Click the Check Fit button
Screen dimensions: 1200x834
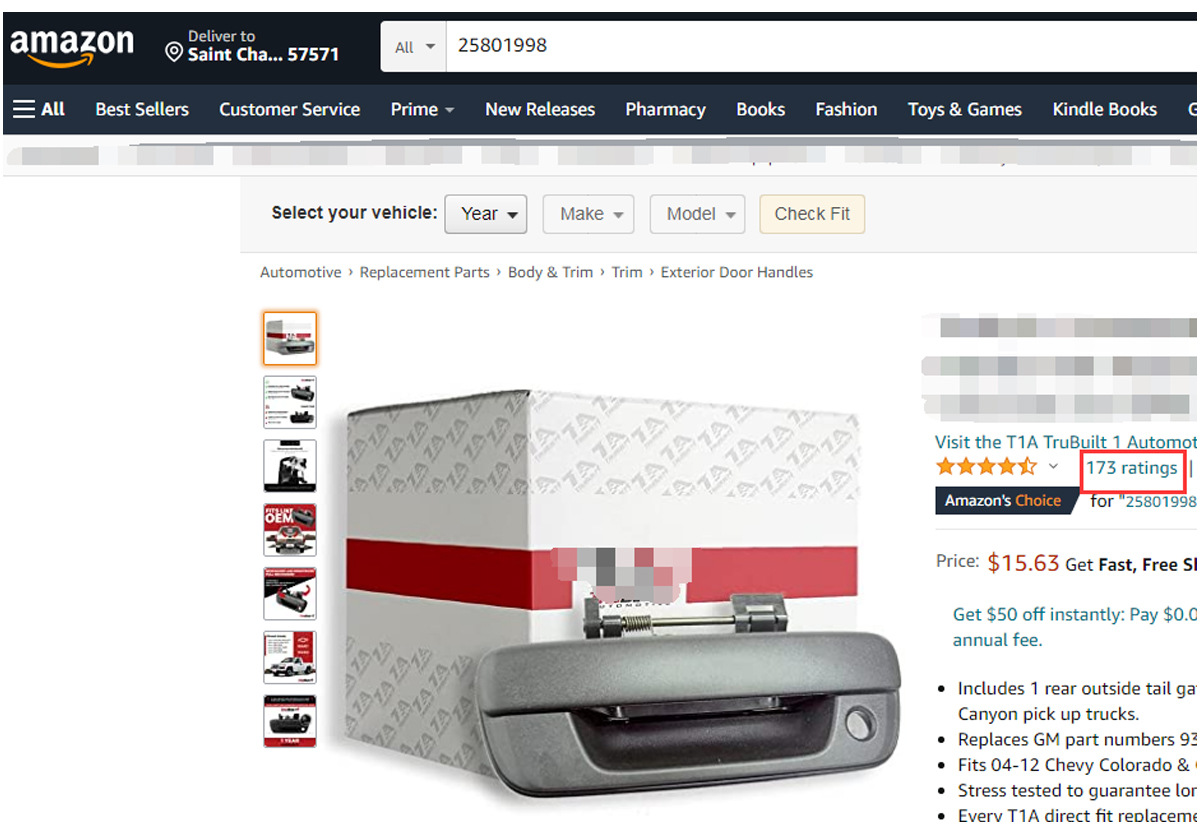[x=812, y=214]
